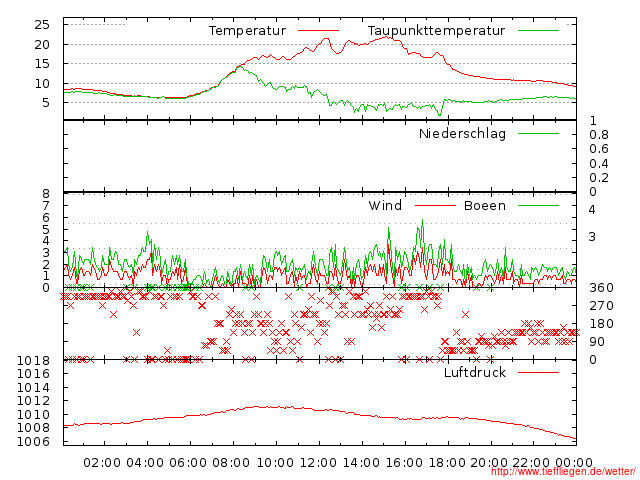The image size is (640, 480).
Task: Click the Wind legend label
Action: (x=385, y=206)
